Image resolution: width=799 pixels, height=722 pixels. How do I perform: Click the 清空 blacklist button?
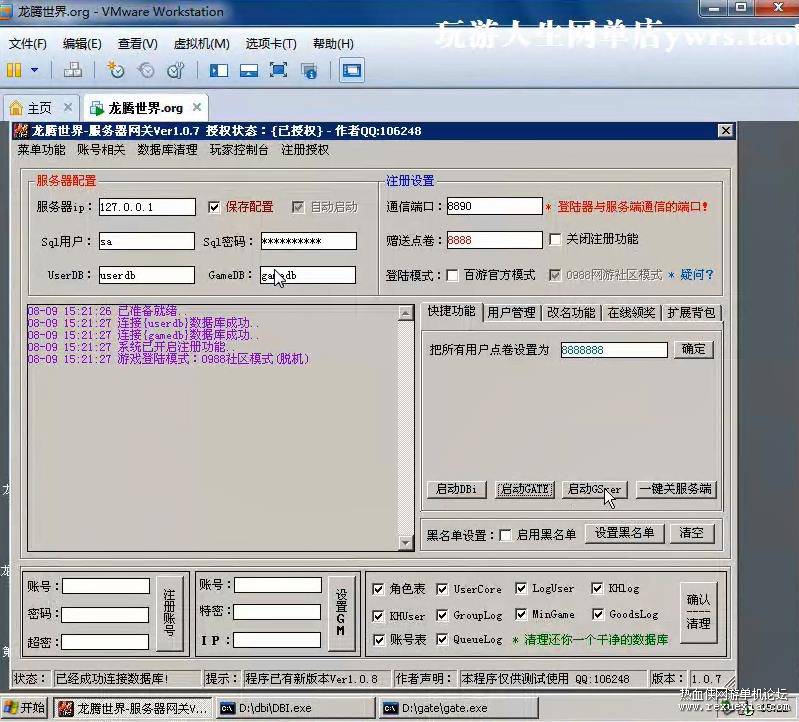[691, 533]
